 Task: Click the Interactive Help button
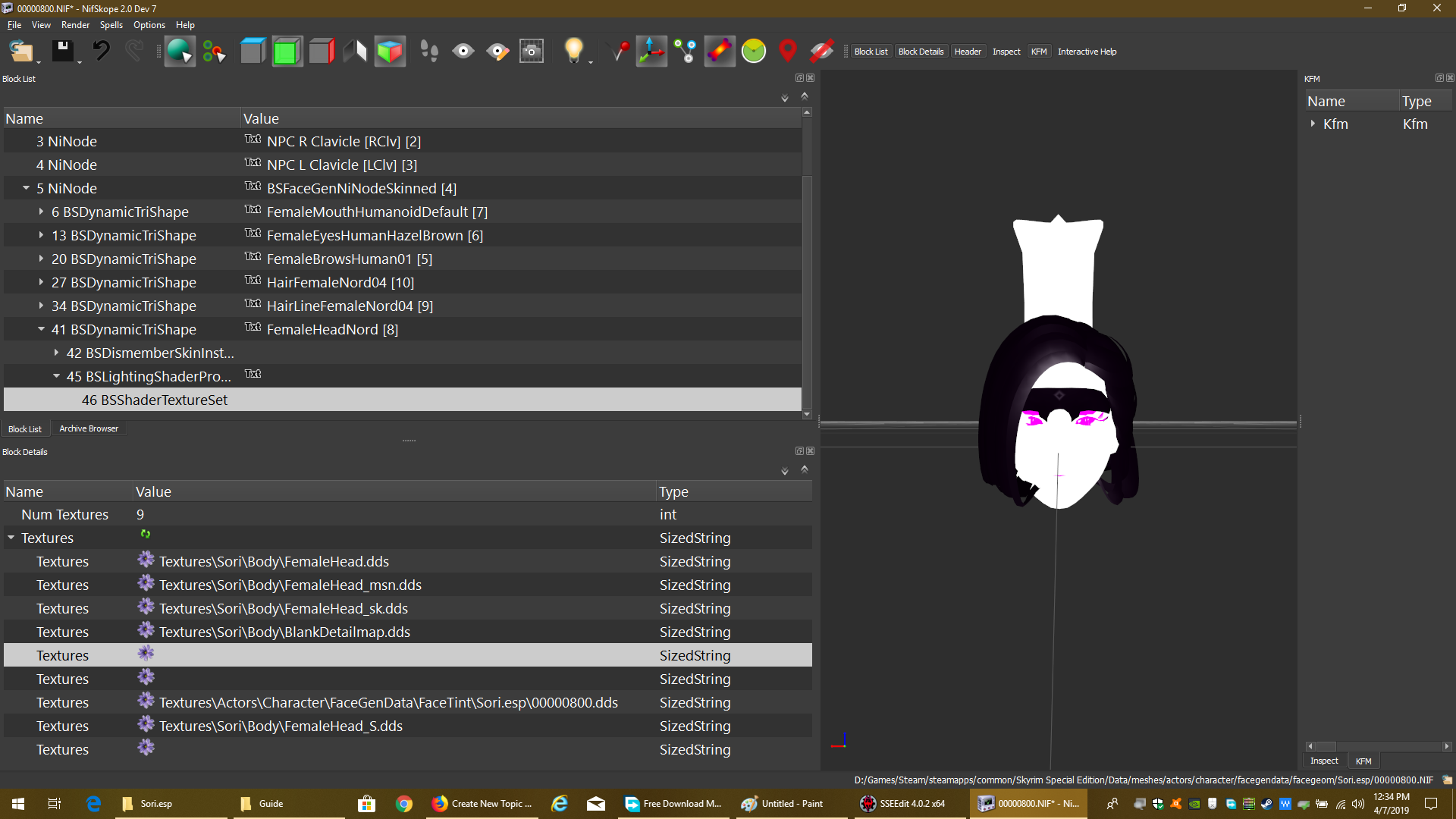coord(1087,52)
